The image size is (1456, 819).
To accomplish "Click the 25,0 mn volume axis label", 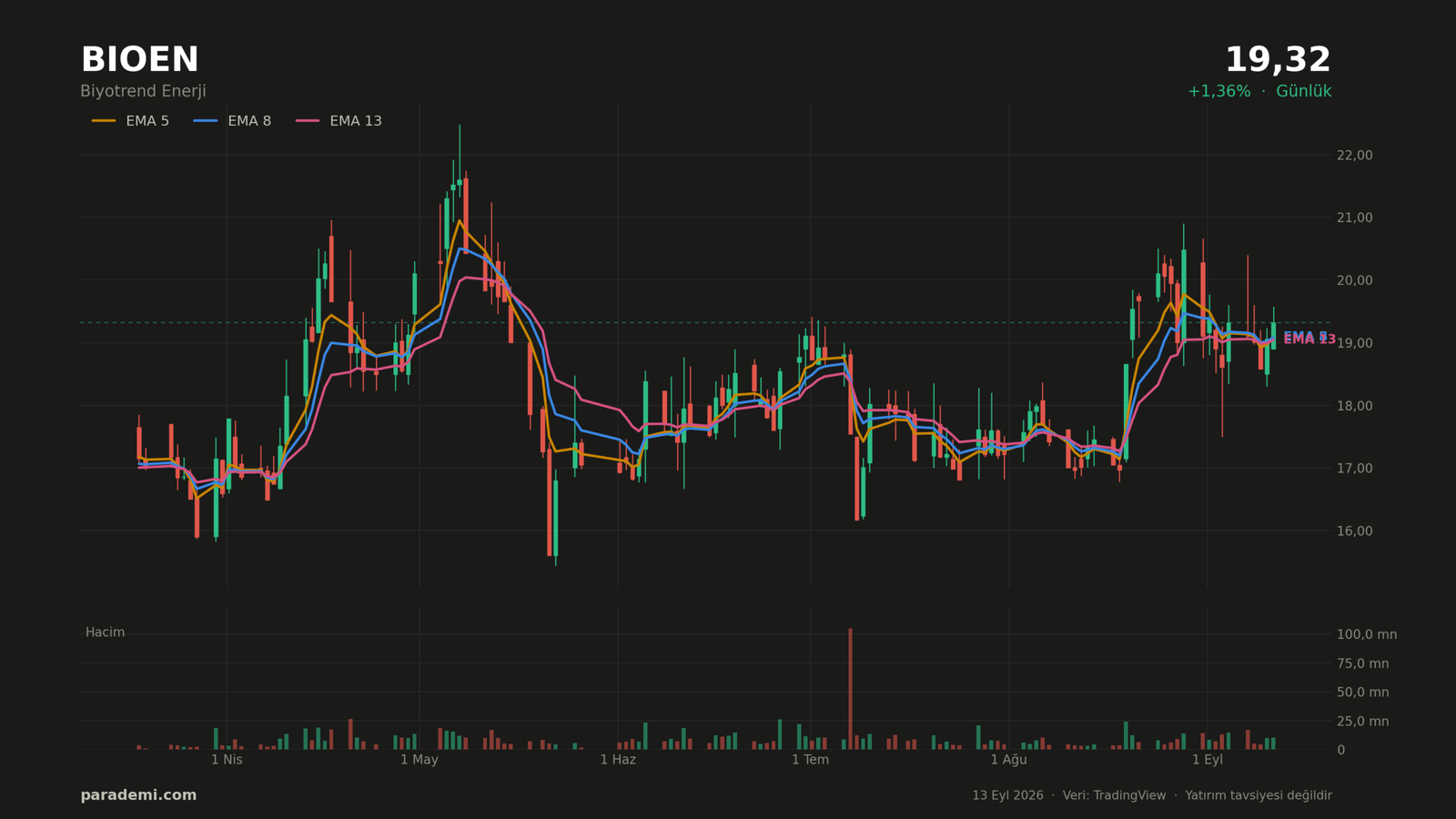I will click(1362, 722).
